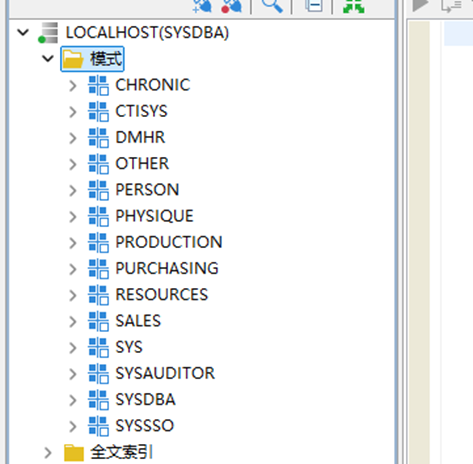
Task: Click the green arrows toolbar icon
Action: (x=354, y=6)
